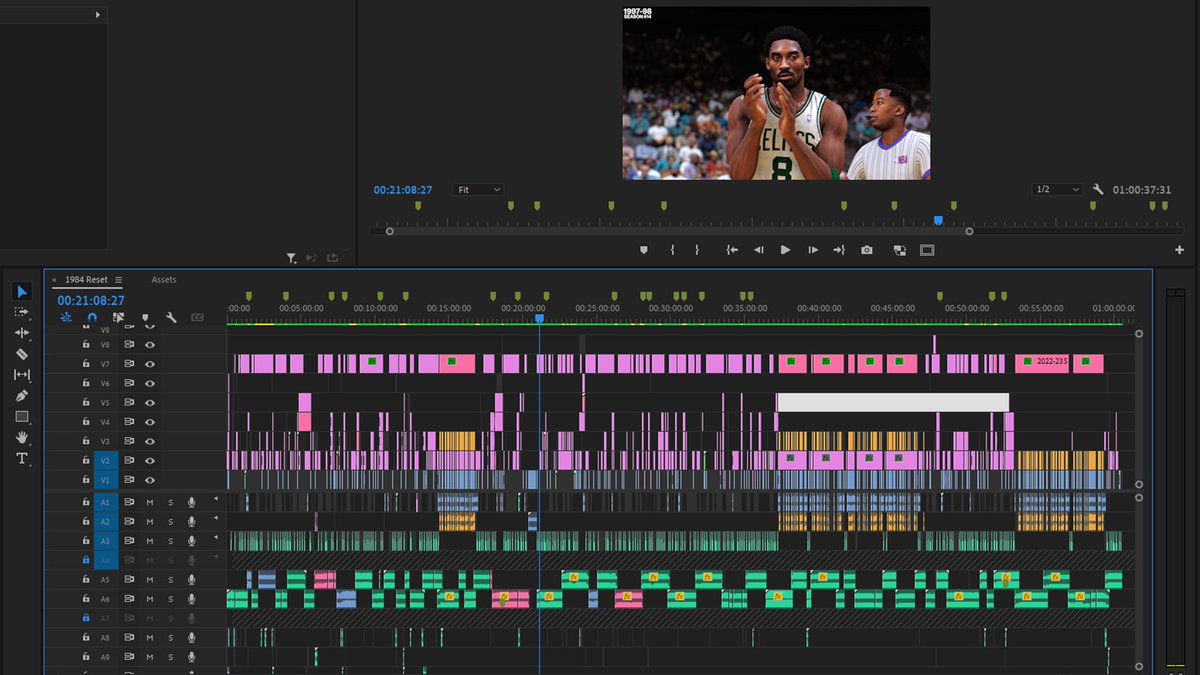Image resolution: width=1200 pixels, height=675 pixels.
Task: Grab the Program monitor zoom bar left handle
Action: coord(389,231)
